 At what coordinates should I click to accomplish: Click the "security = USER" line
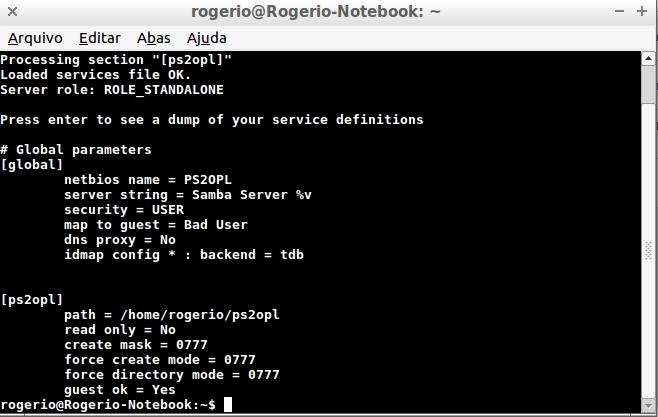(123, 209)
